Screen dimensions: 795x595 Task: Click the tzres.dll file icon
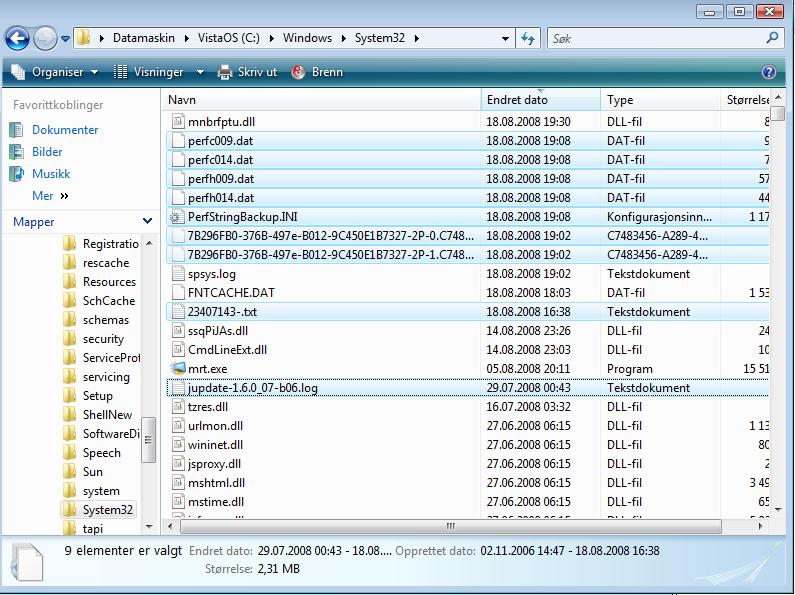click(x=178, y=407)
